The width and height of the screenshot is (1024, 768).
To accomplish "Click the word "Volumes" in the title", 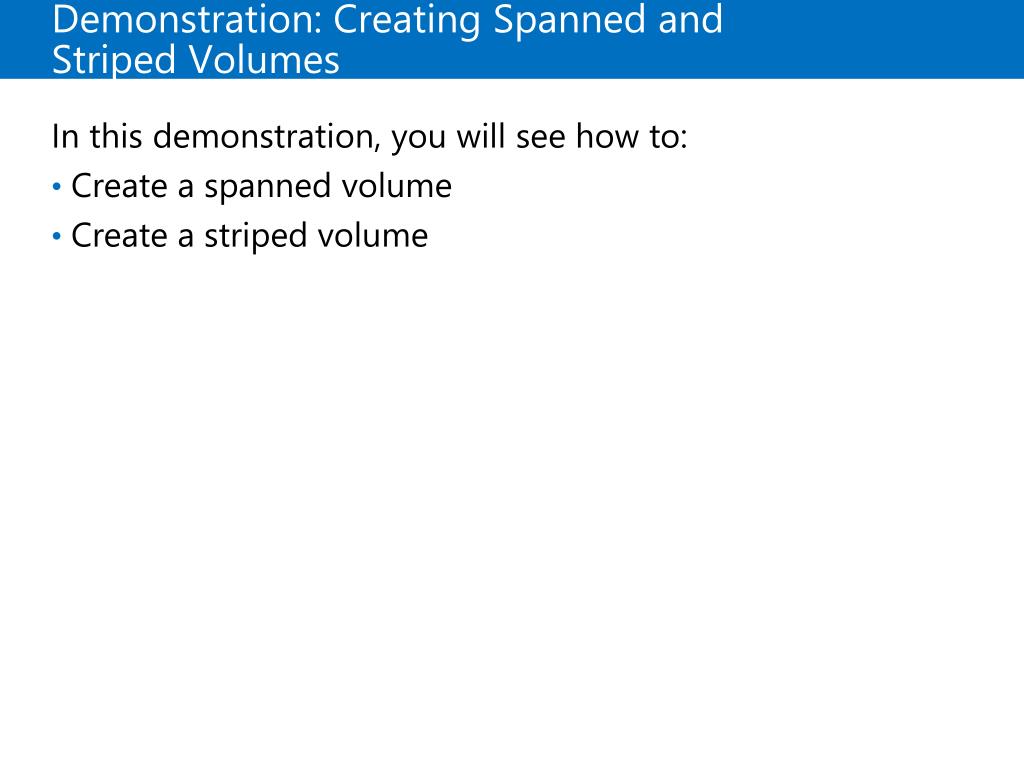I will point(264,60).
